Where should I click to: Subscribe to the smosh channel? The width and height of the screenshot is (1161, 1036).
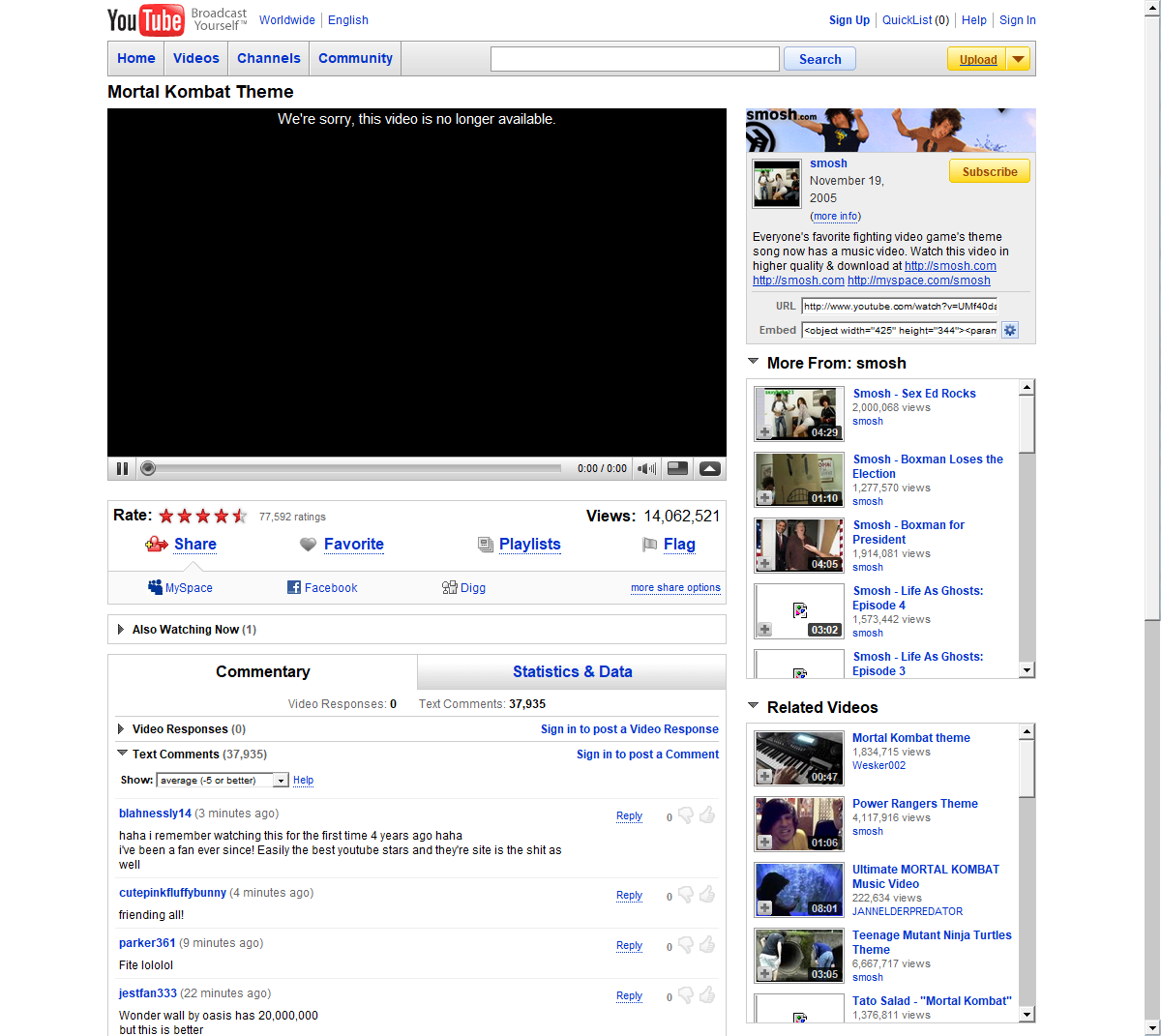coord(989,172)
